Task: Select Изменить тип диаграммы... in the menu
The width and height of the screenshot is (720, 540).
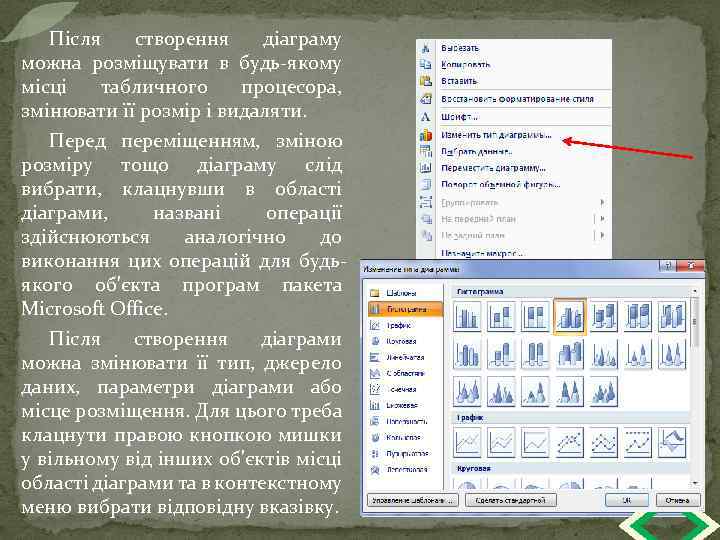Action: point(496,135)
